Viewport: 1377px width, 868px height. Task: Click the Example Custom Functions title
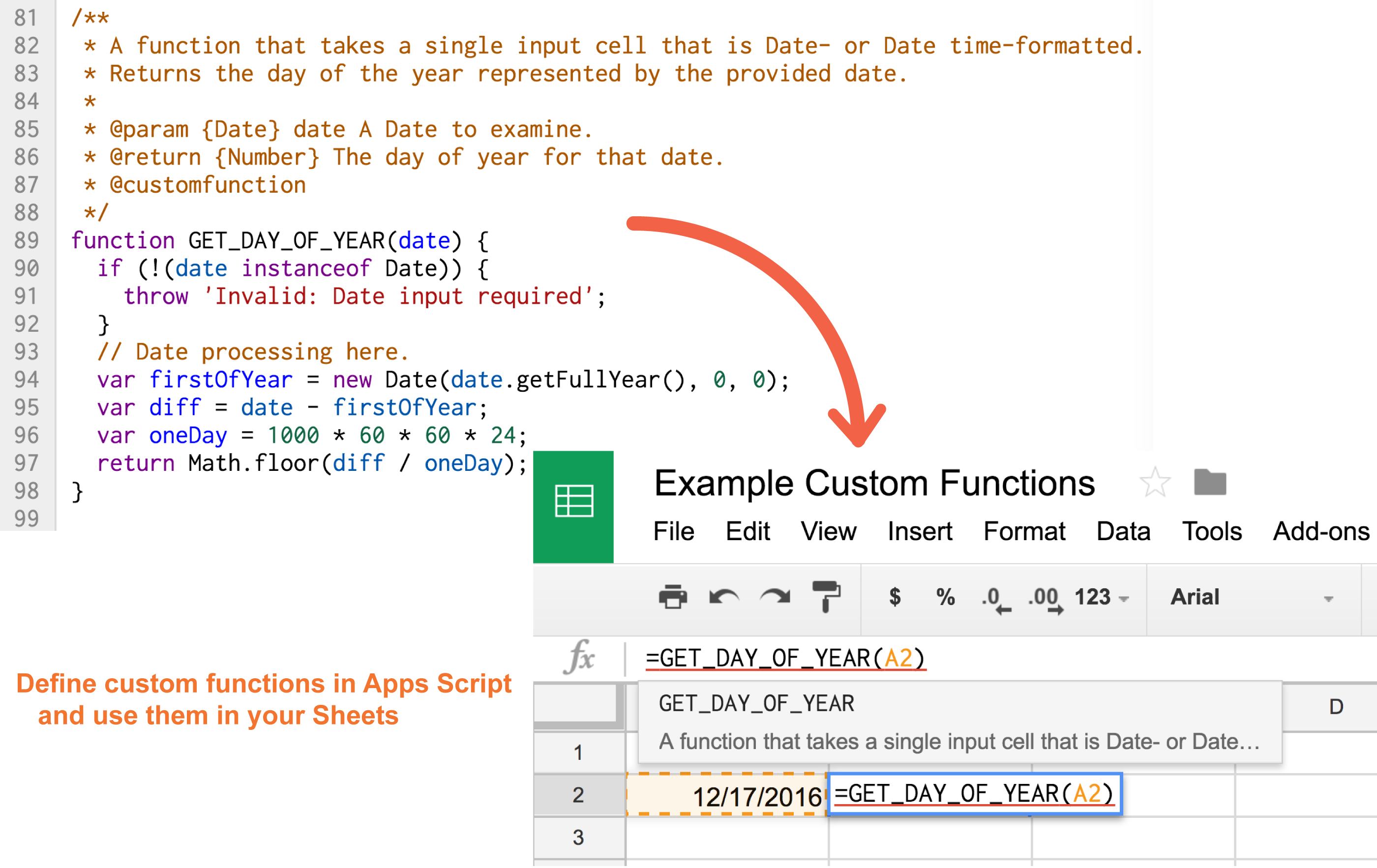tap(874, 484)
